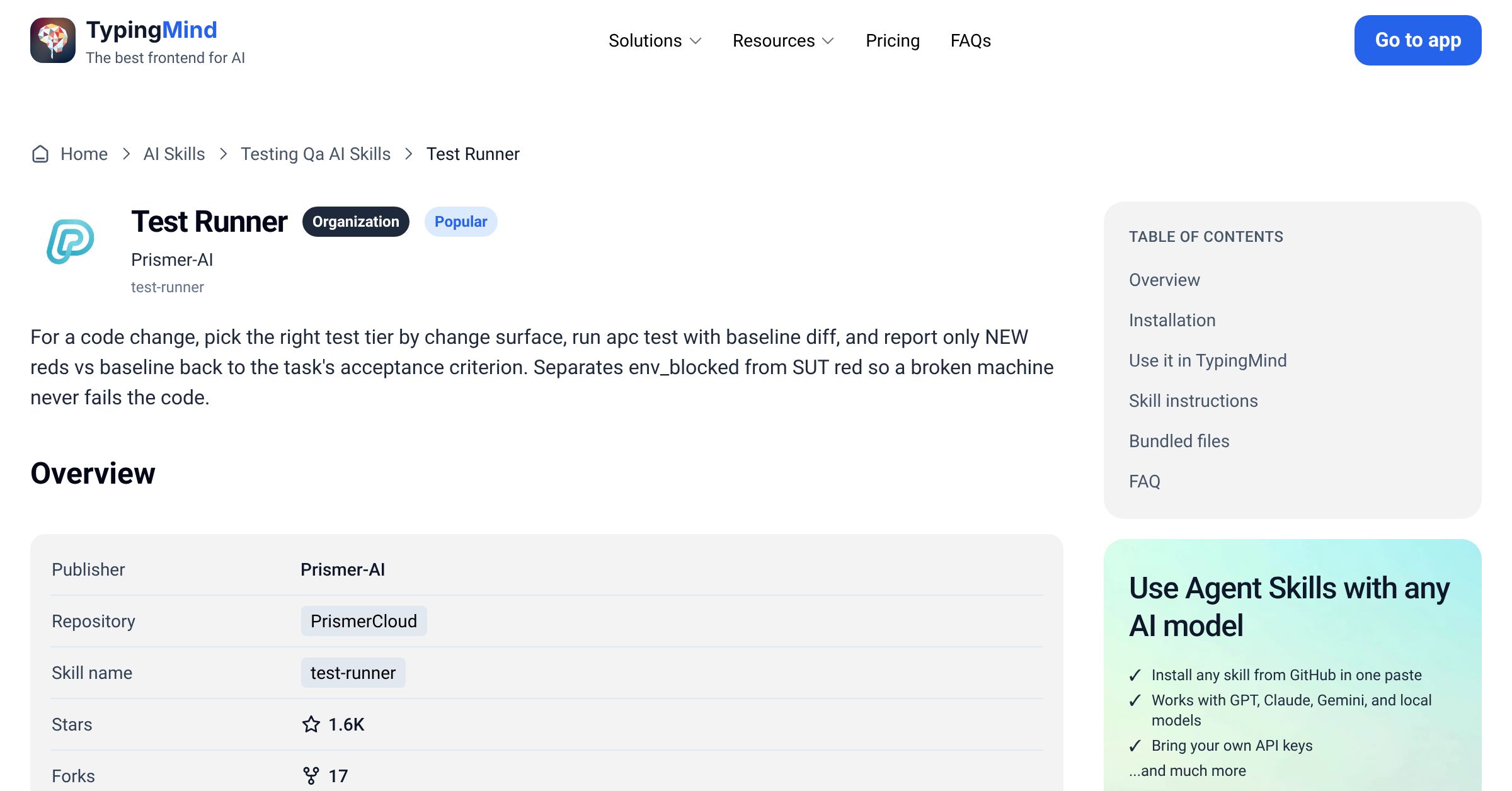Click the fork icon beside 17
Image resolution: width=1512 pixels, height=791 pixels.
311,776
